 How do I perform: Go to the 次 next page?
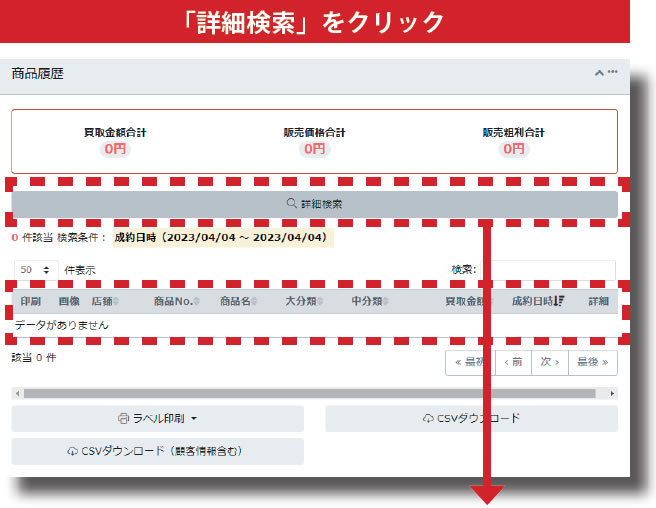pyautogui.click(x=550, y=363)
